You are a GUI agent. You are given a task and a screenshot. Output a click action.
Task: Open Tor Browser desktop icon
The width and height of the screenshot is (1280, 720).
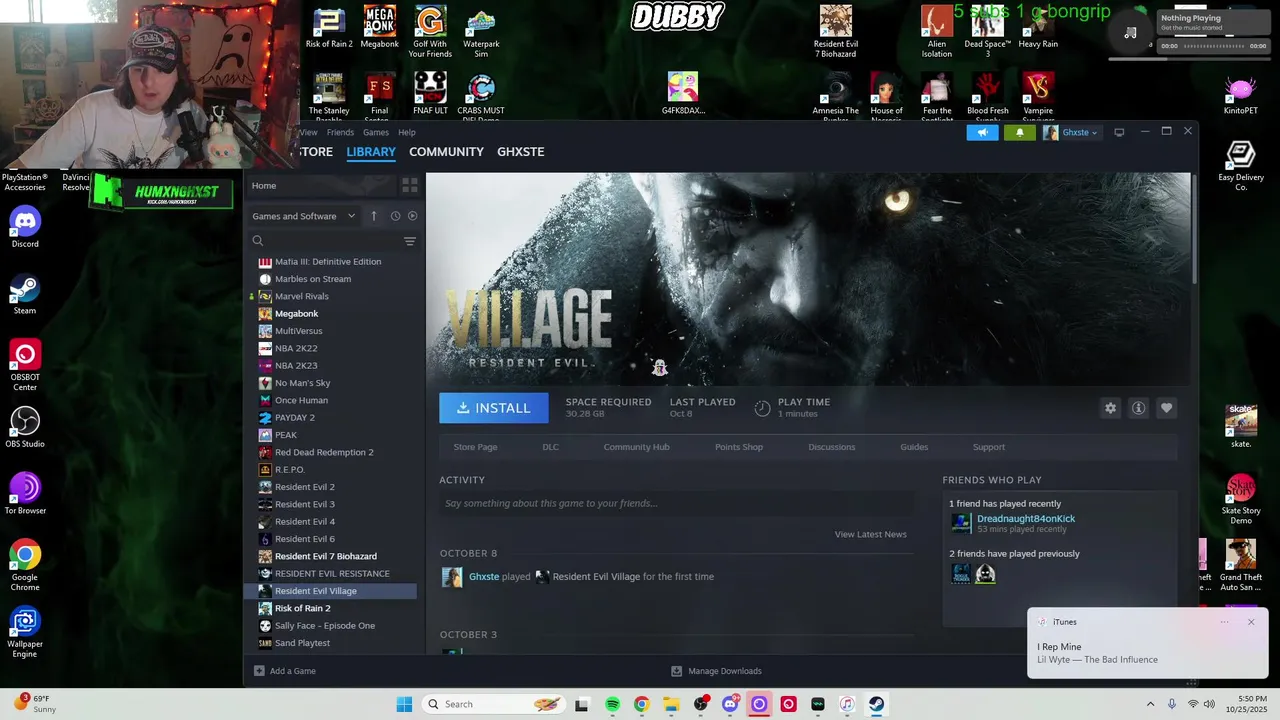coord(25,493)
